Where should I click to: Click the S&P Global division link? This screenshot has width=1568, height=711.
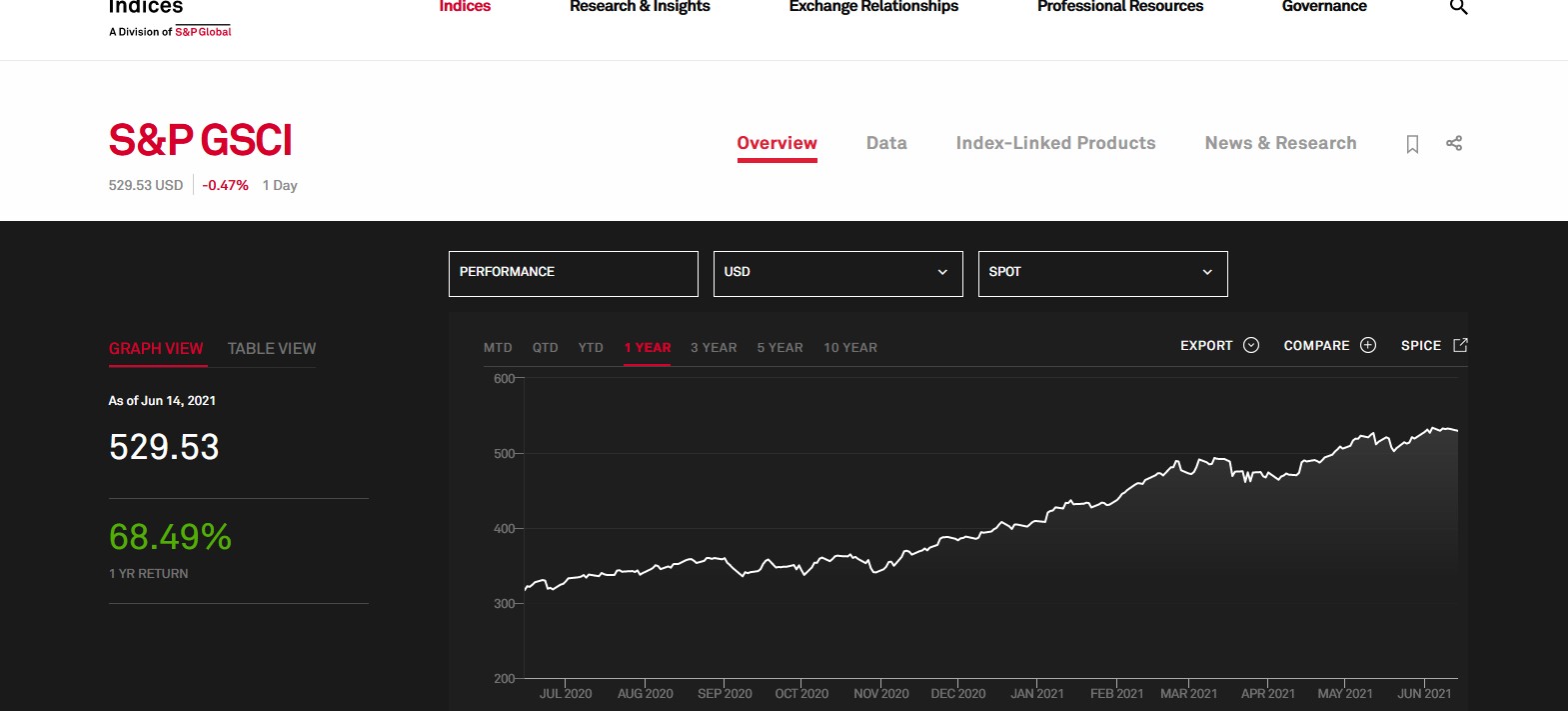(203, 32)
